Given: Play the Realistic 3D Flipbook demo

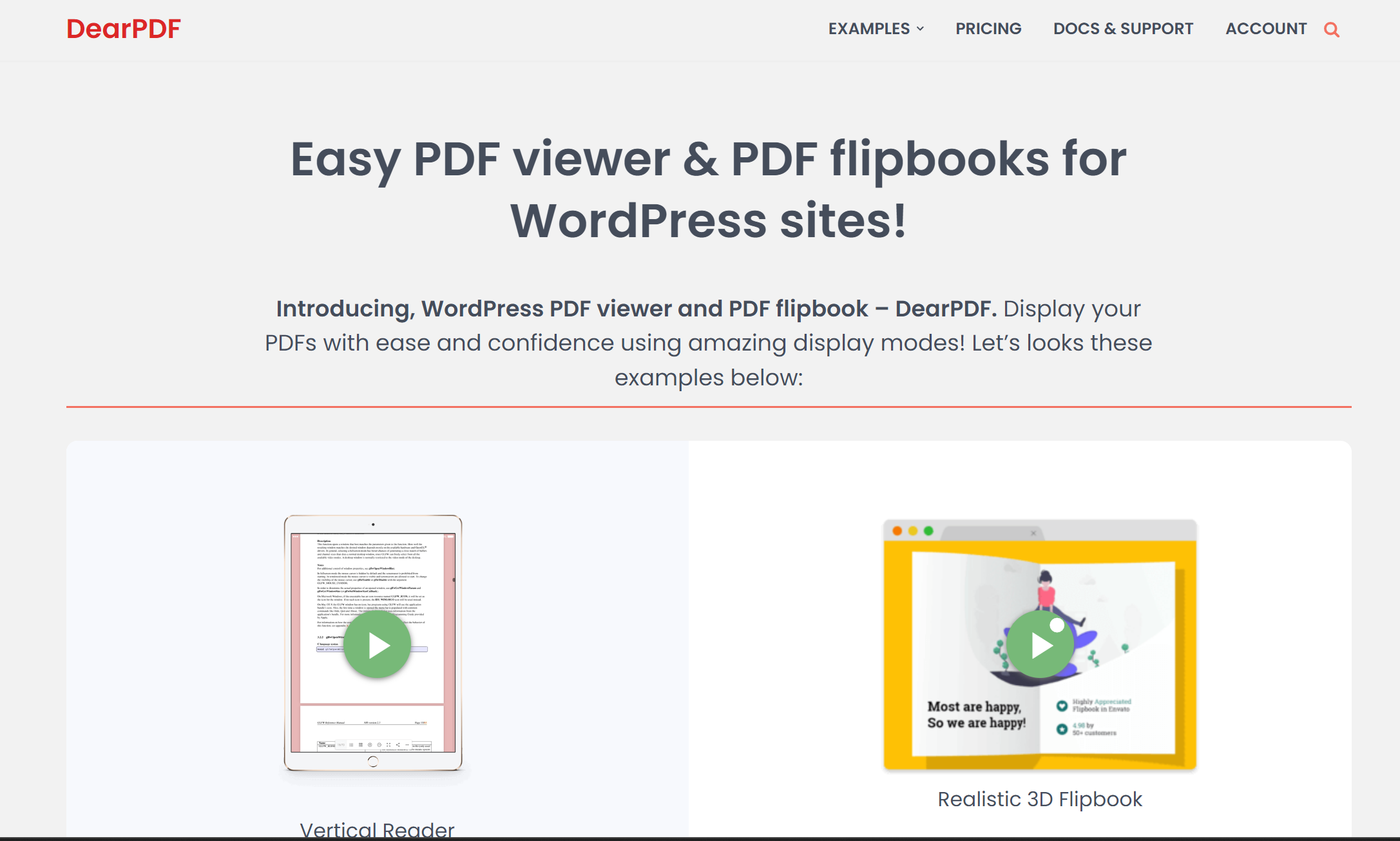Looking at the screenshot, I should (1040, 645).
